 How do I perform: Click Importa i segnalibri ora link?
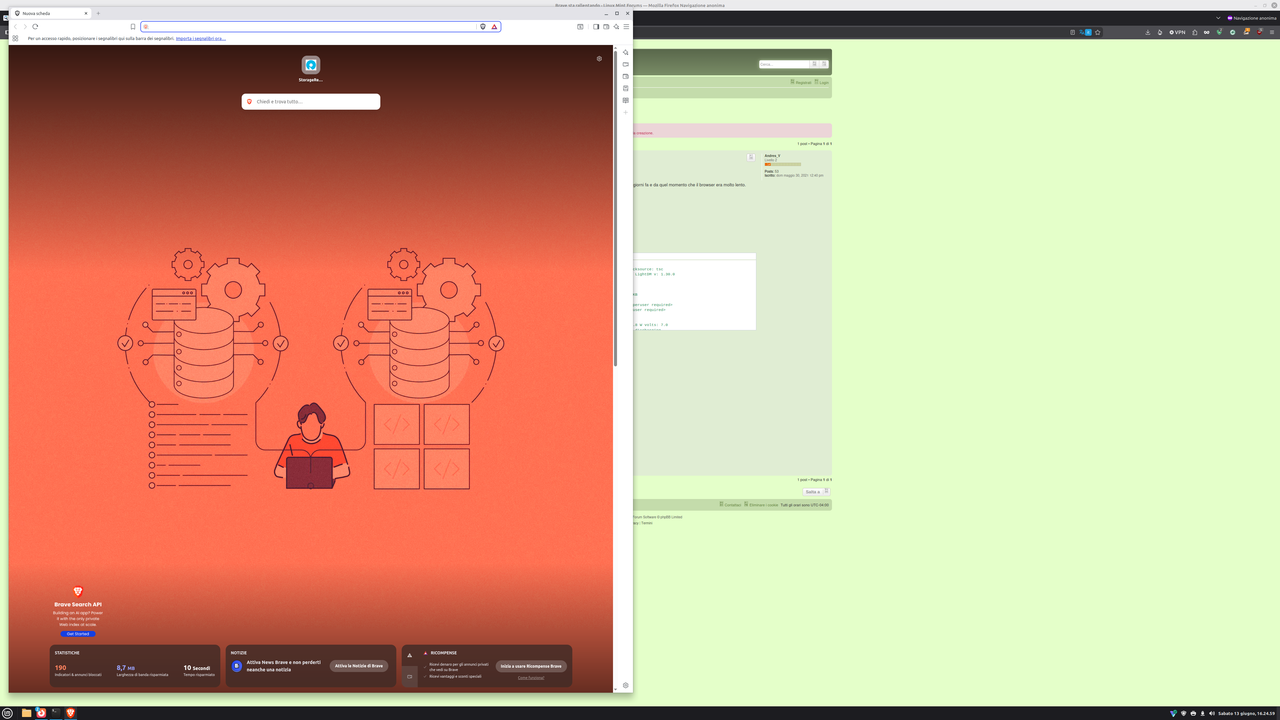(x=201, y=38)
